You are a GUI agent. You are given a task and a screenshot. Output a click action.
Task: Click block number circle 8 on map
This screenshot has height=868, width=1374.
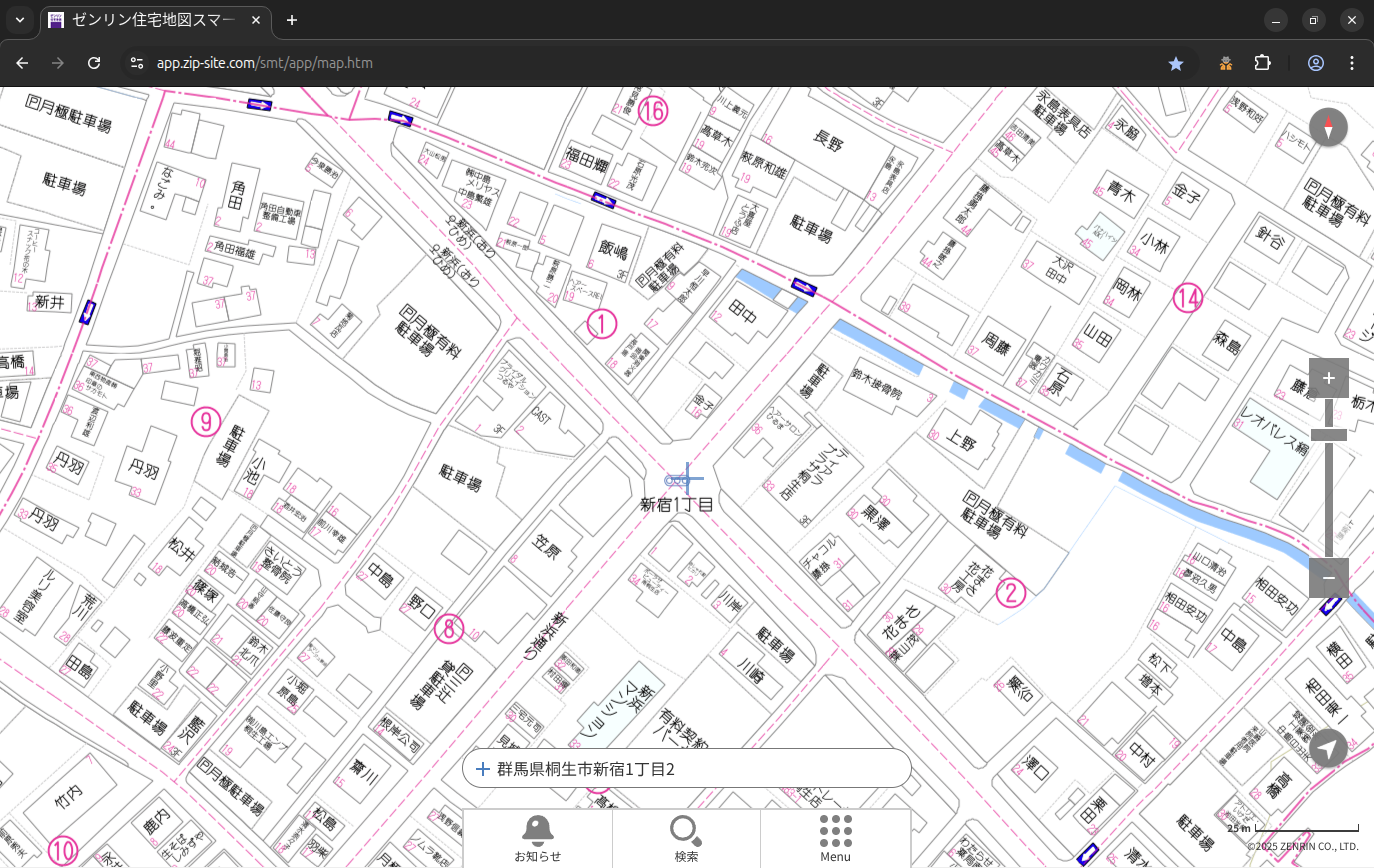pyautogui.click(x=449, y=628)
